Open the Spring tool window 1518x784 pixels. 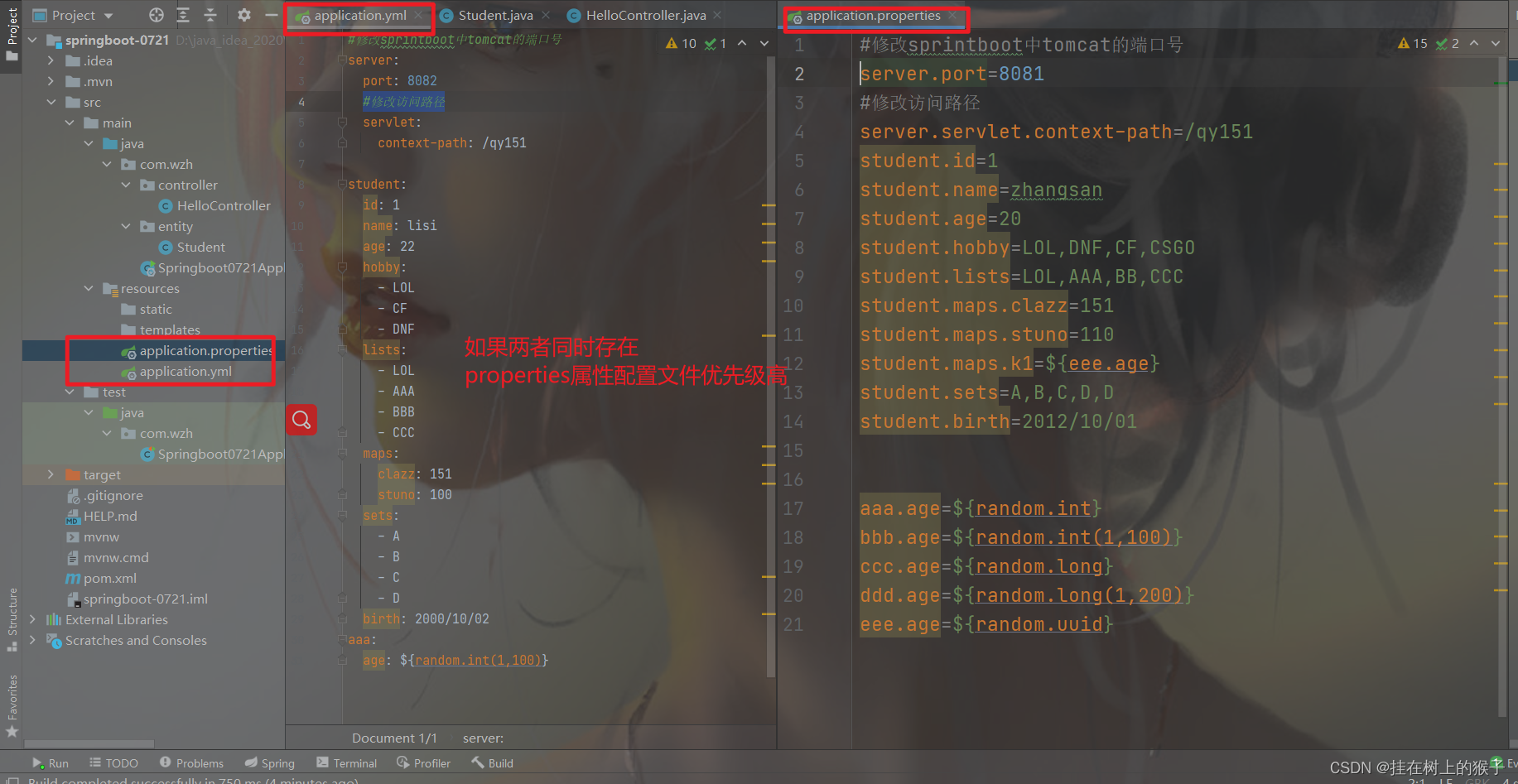tap(270, 762)
